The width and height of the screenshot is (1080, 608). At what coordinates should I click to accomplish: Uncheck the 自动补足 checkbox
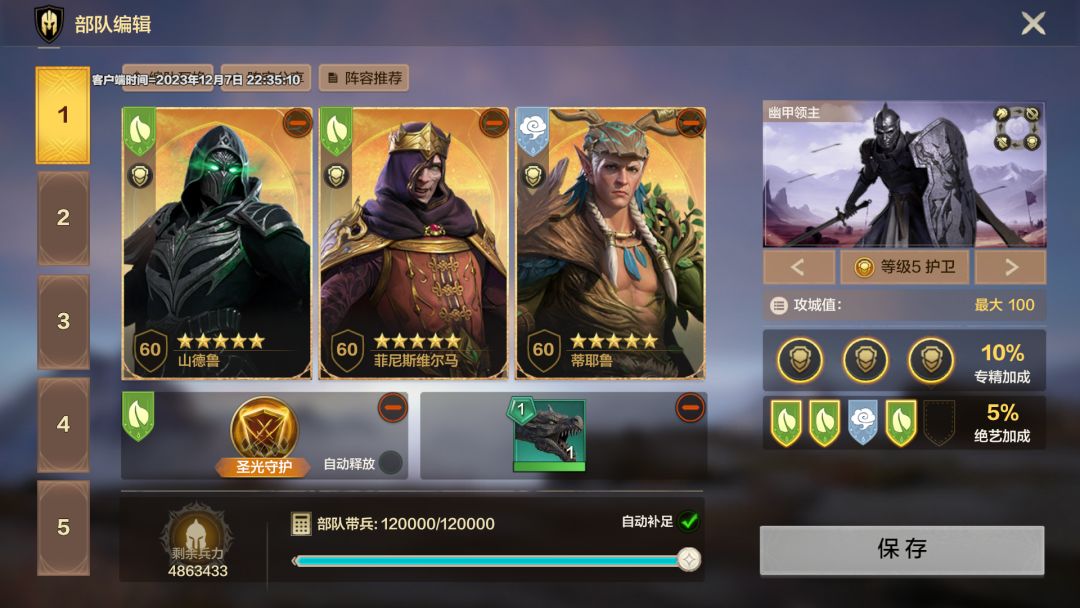[689, 522]
